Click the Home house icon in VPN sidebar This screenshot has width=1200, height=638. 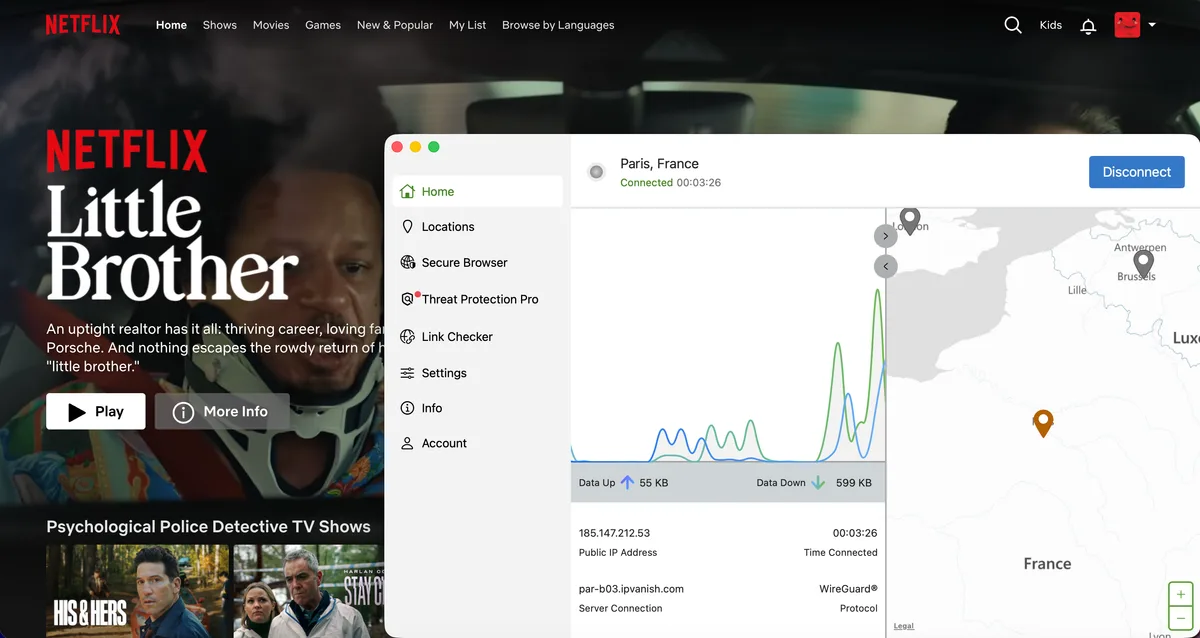pyautogui.click(x=407, y=191)
